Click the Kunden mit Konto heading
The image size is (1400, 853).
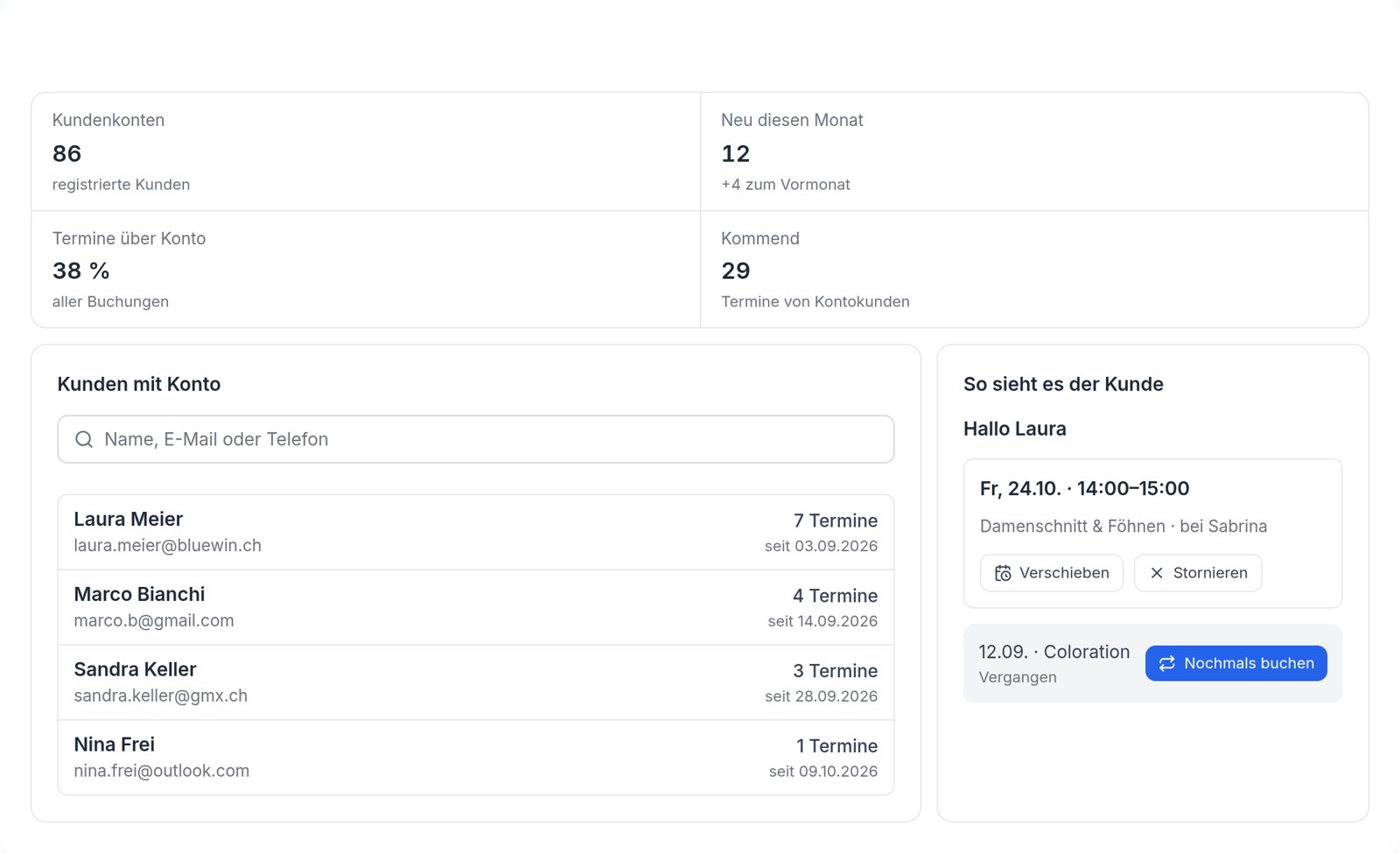coord(139,384)
